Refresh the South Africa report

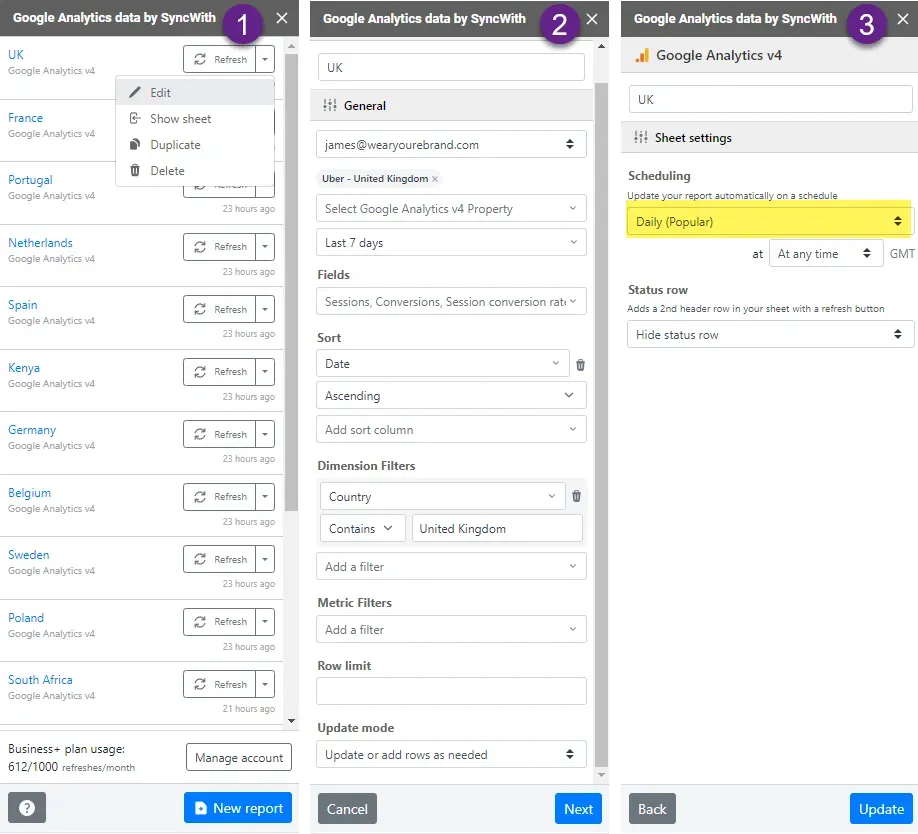point(220,684)
